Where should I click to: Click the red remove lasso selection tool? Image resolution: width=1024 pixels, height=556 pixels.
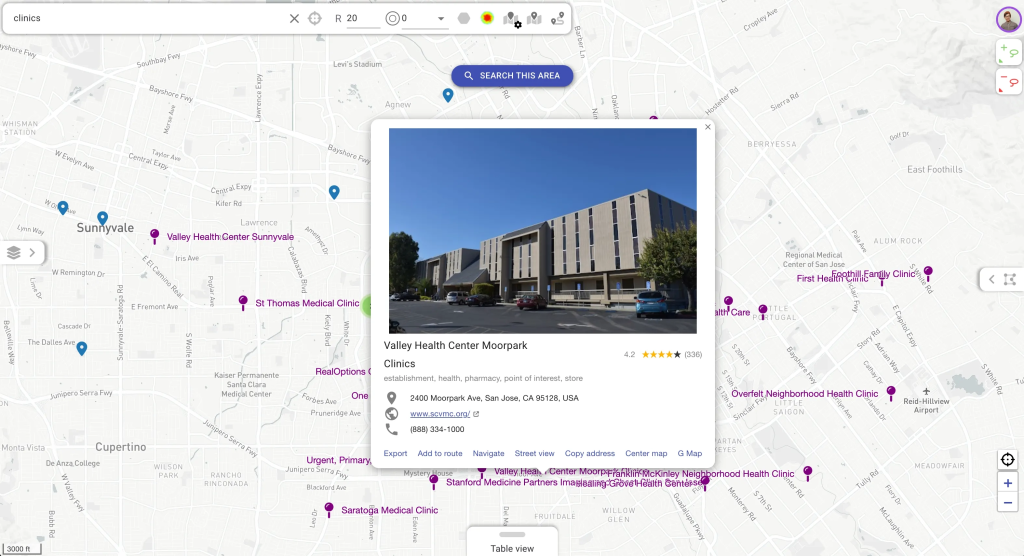[1008, 82]
